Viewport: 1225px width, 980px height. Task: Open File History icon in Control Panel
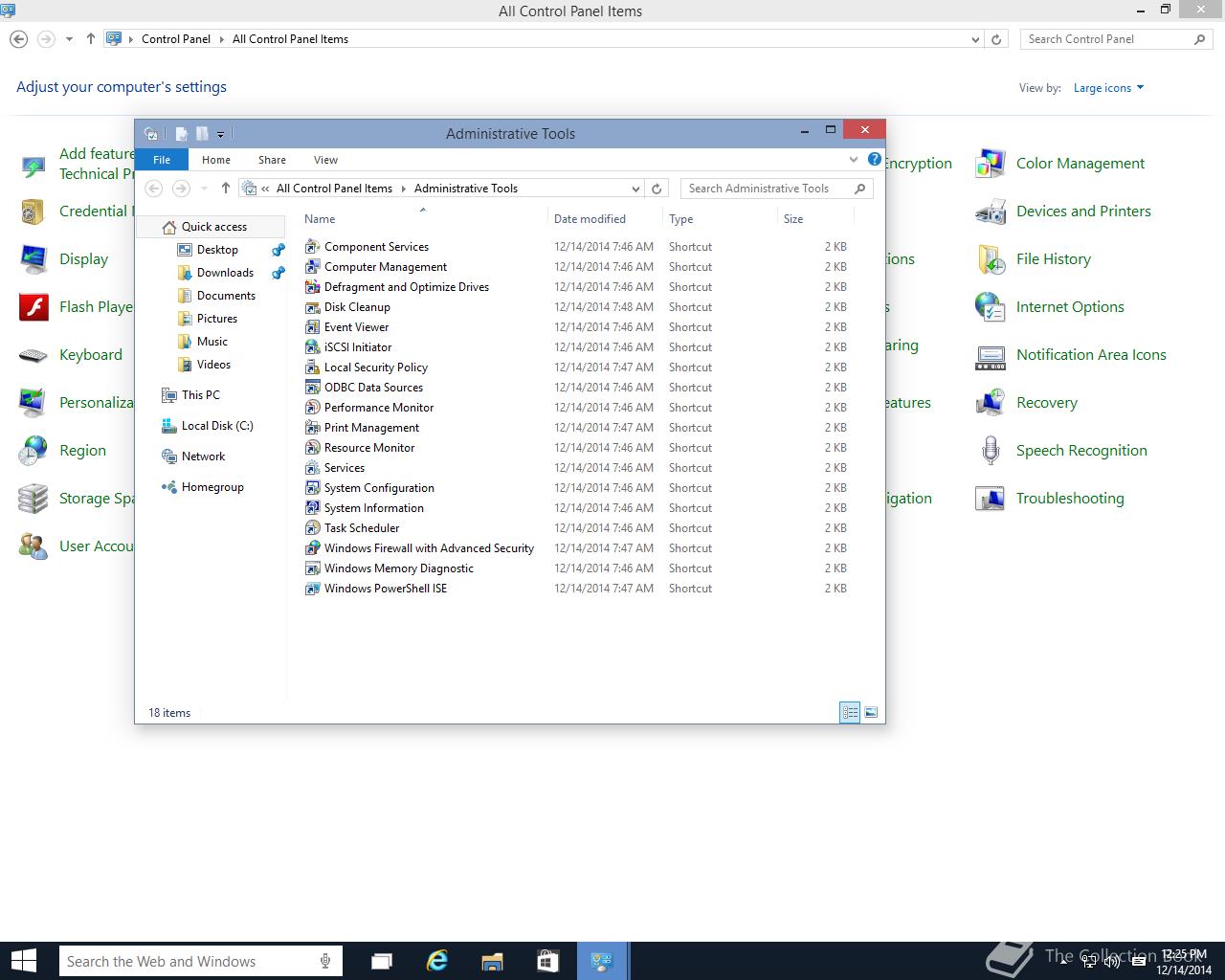pyautogui.click(x=991, y=259)
